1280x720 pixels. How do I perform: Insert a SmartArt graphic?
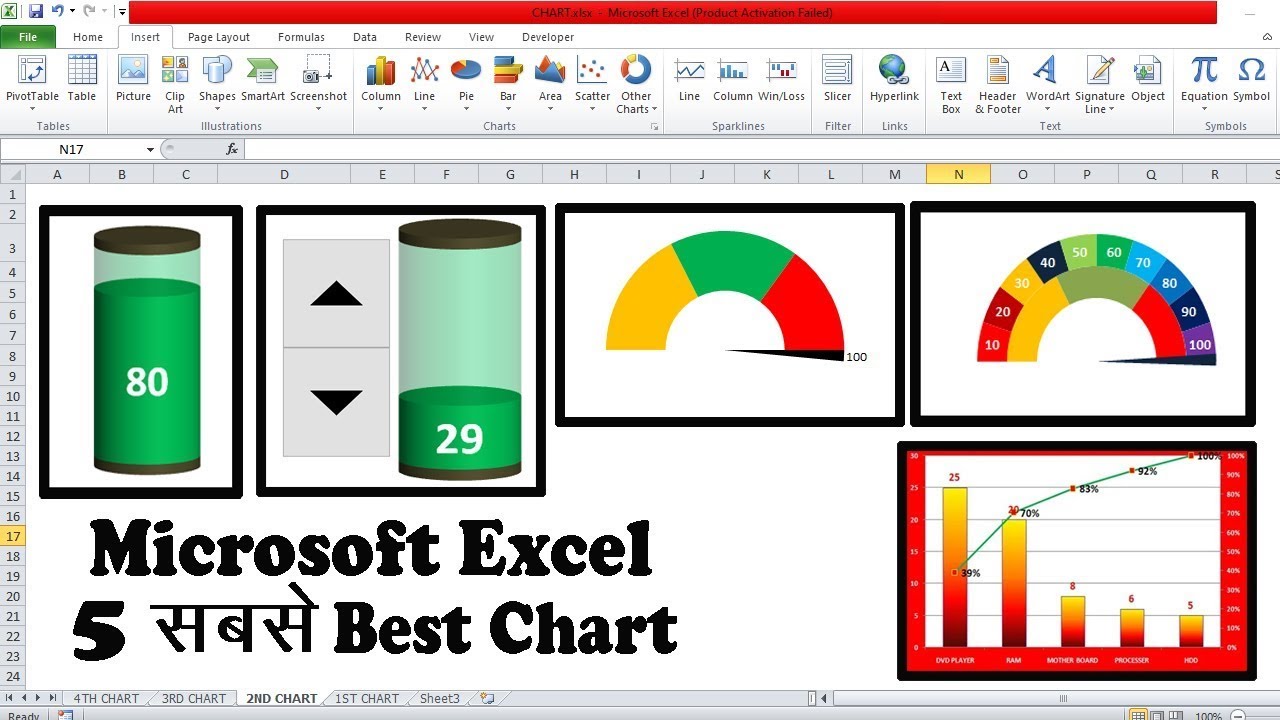(x=263, y=79)
